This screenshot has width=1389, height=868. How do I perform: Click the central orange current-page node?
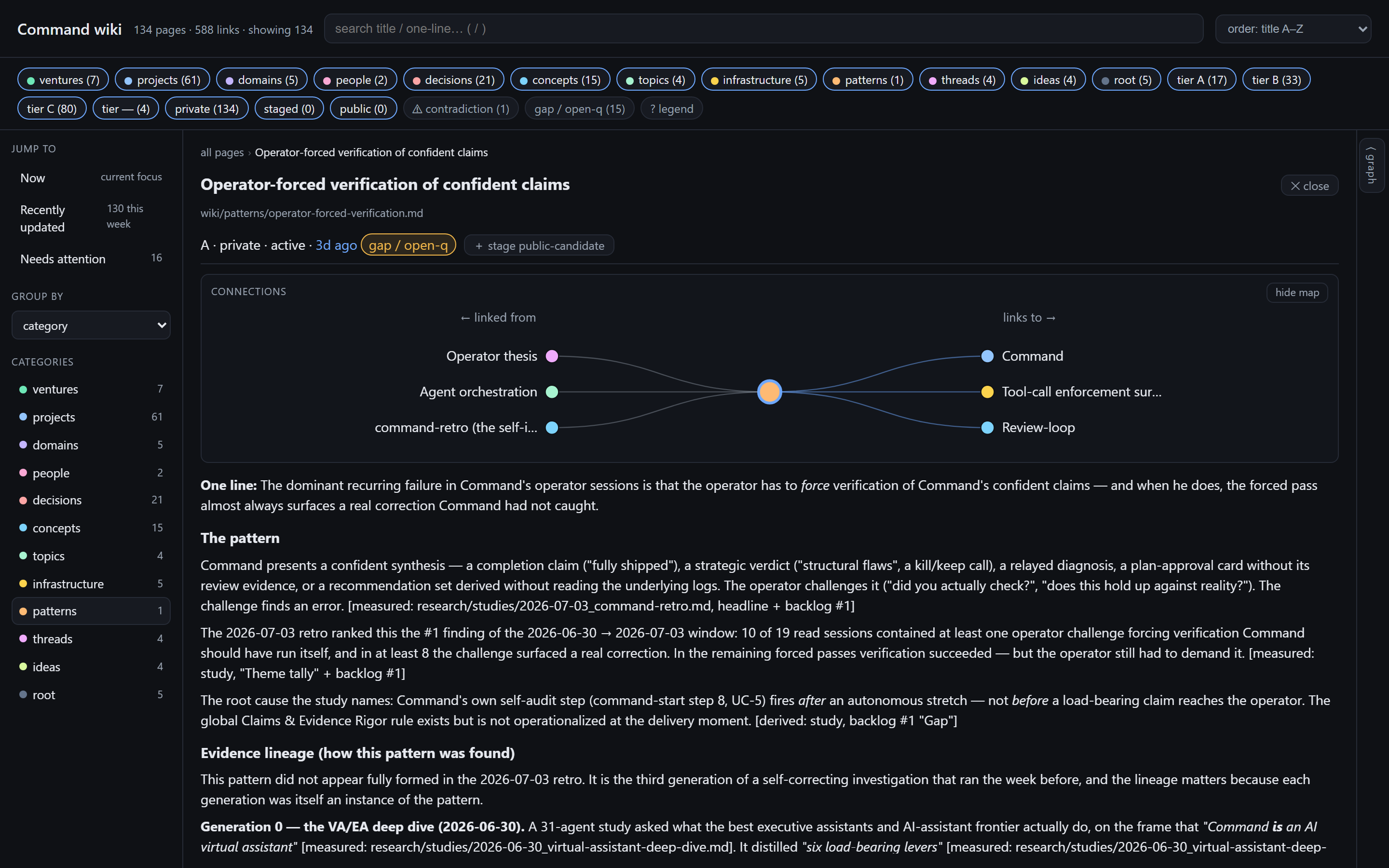(769, 392)
